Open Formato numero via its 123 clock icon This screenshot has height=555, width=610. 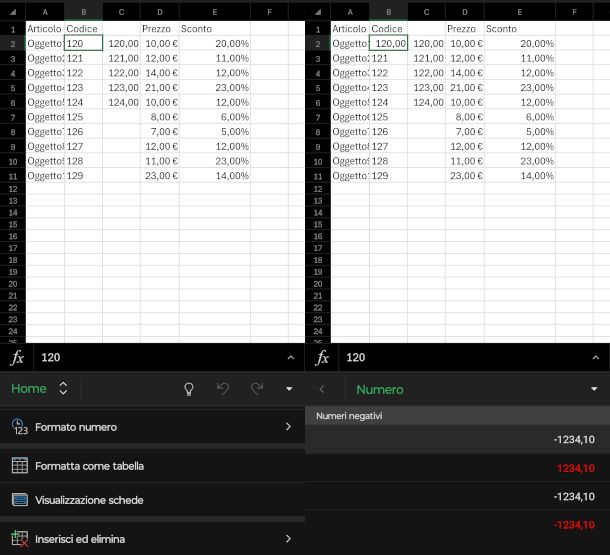pos(19,427)
